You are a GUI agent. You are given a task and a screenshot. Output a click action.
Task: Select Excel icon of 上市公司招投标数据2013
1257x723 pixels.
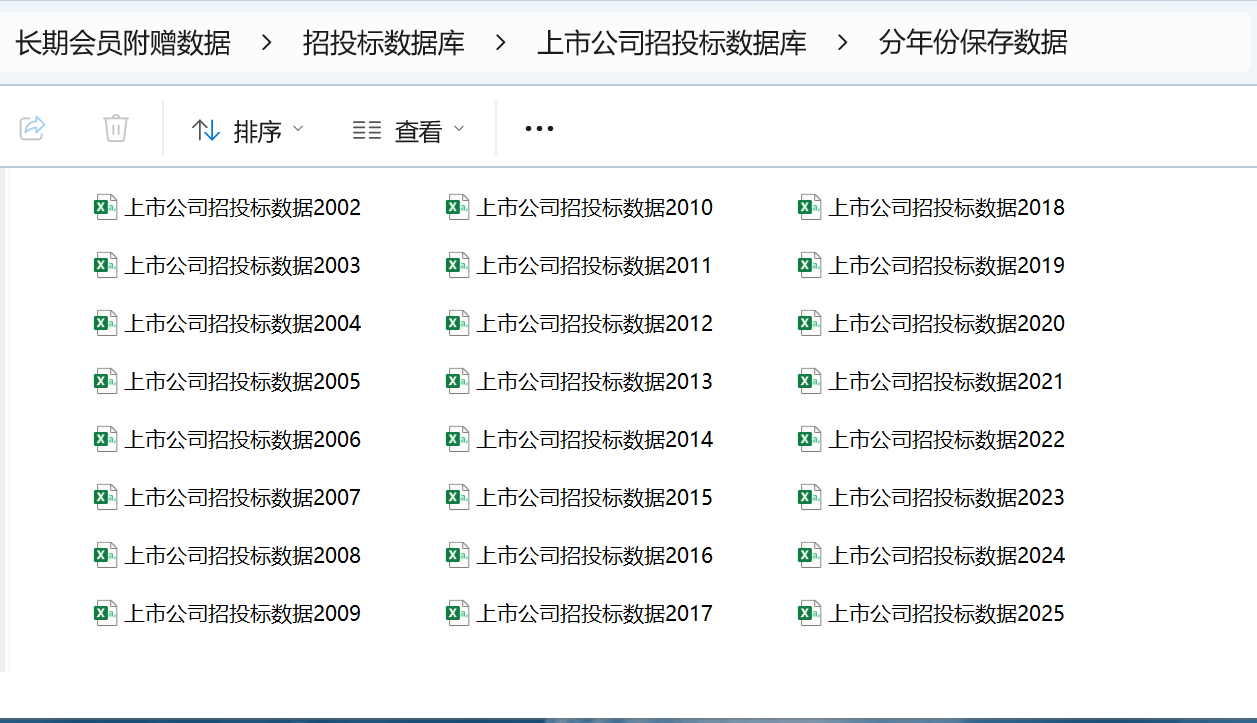pos(458,381)
